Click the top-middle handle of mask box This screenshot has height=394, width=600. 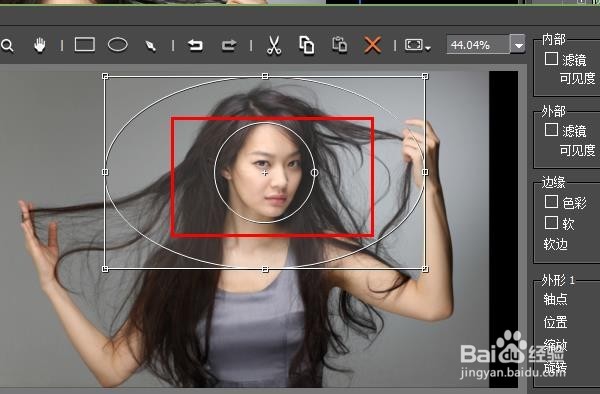[x=265, y=77]
